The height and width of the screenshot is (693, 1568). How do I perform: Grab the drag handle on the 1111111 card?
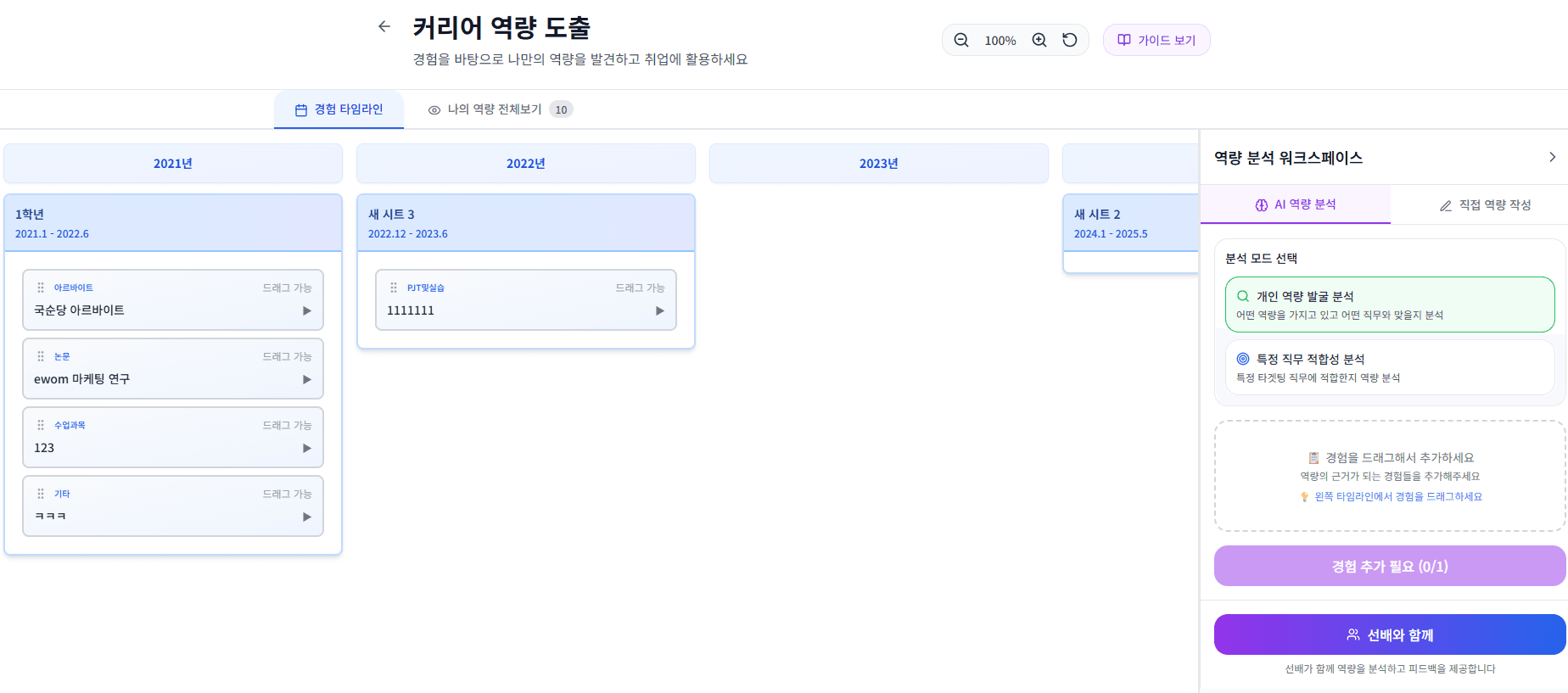[394, 288]
